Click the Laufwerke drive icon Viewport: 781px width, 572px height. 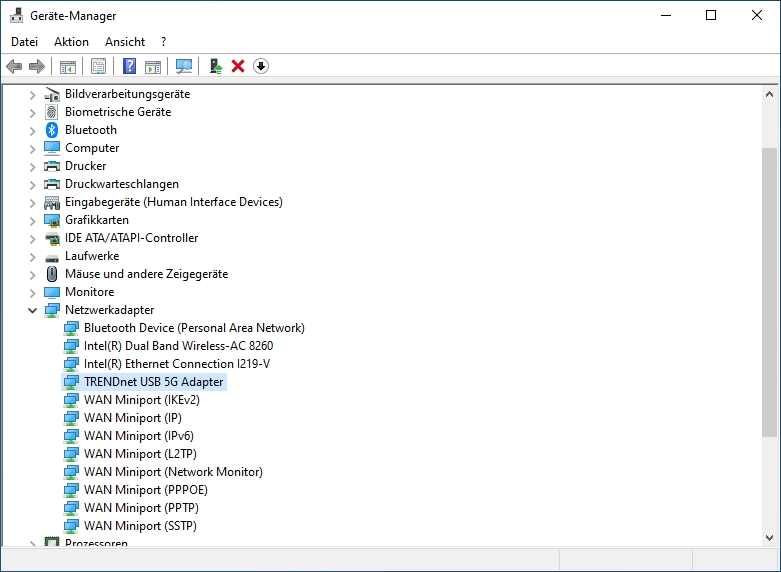coord(52,257)
